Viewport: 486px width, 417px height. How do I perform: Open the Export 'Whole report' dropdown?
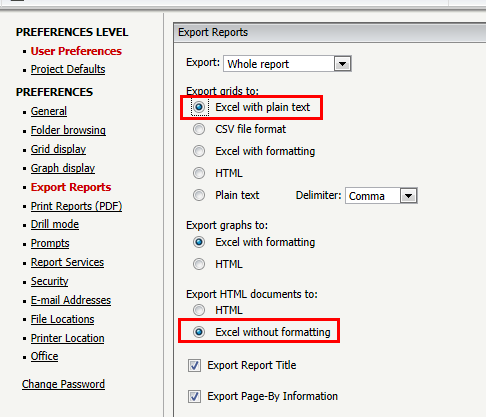(287, 64)
